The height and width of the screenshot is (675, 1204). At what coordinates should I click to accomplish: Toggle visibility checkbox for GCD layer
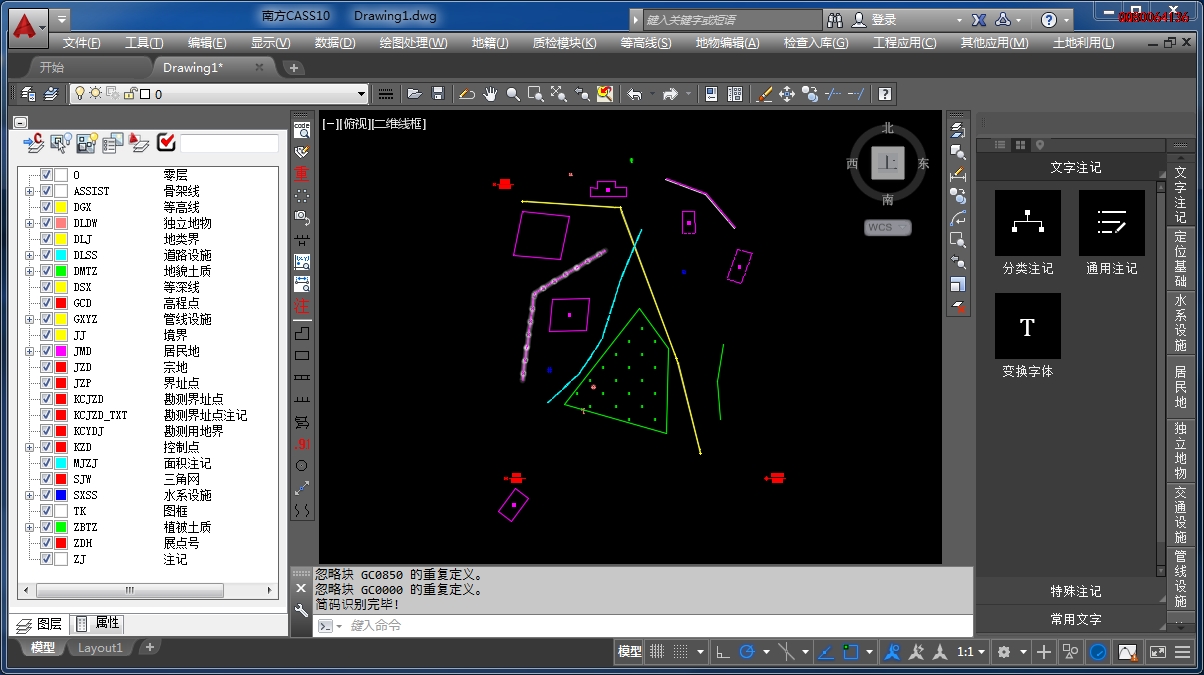tap(46, 303)
